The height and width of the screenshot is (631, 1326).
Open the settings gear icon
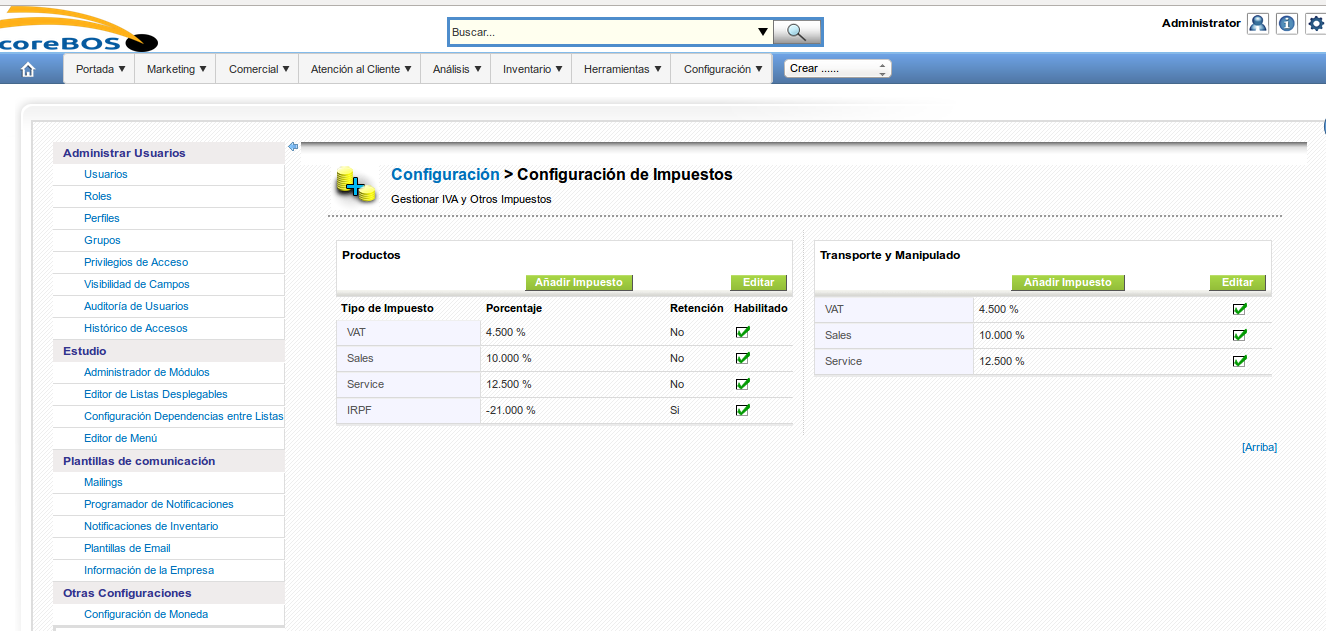pyautogui.click(x=1316, y=23)
